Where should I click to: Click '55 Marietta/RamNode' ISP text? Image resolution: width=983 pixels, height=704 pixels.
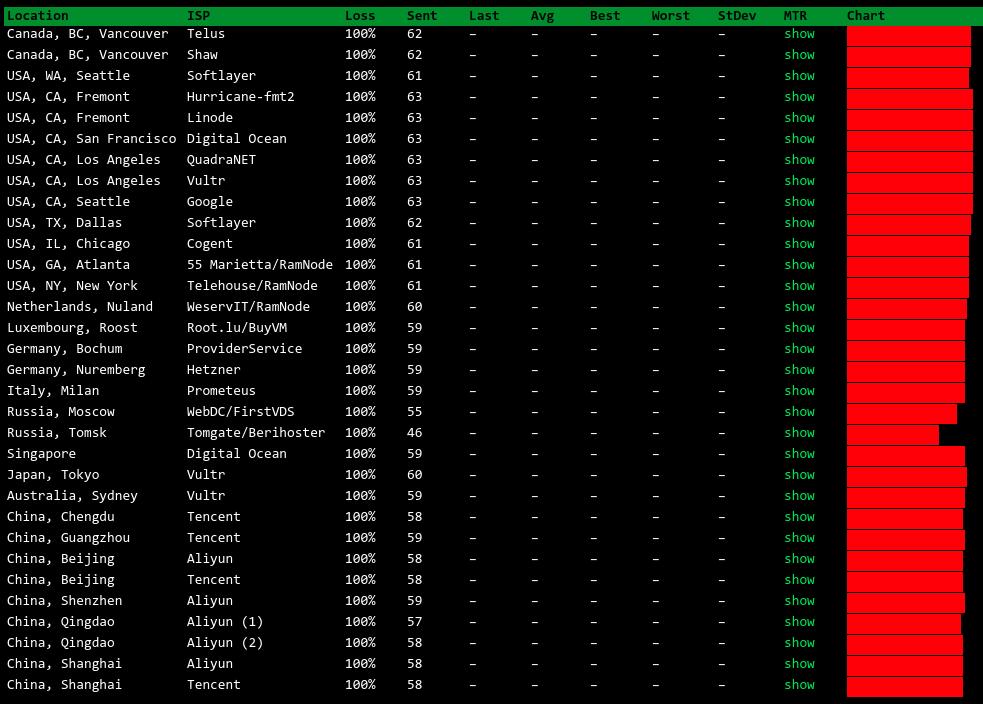coord(260,265)
